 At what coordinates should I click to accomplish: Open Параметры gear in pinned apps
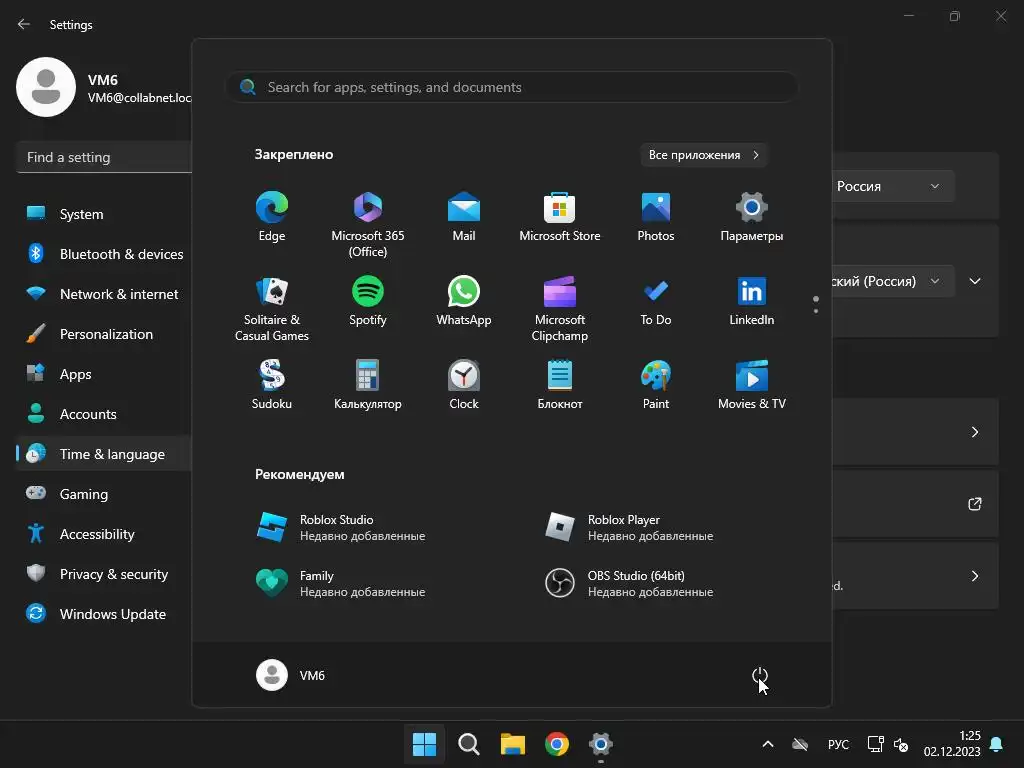(x=752, y=217)
